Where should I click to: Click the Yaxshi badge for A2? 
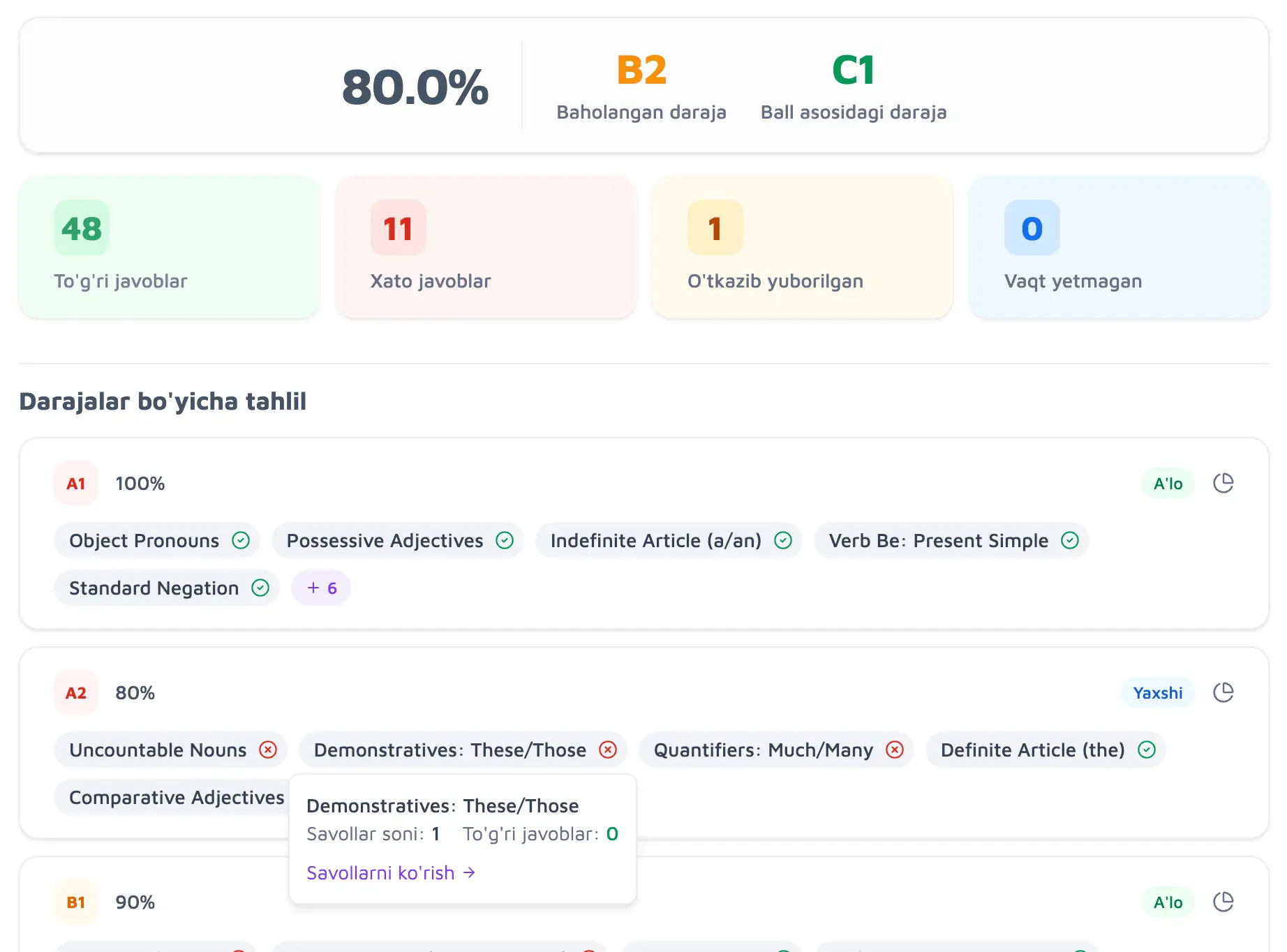1157,692
